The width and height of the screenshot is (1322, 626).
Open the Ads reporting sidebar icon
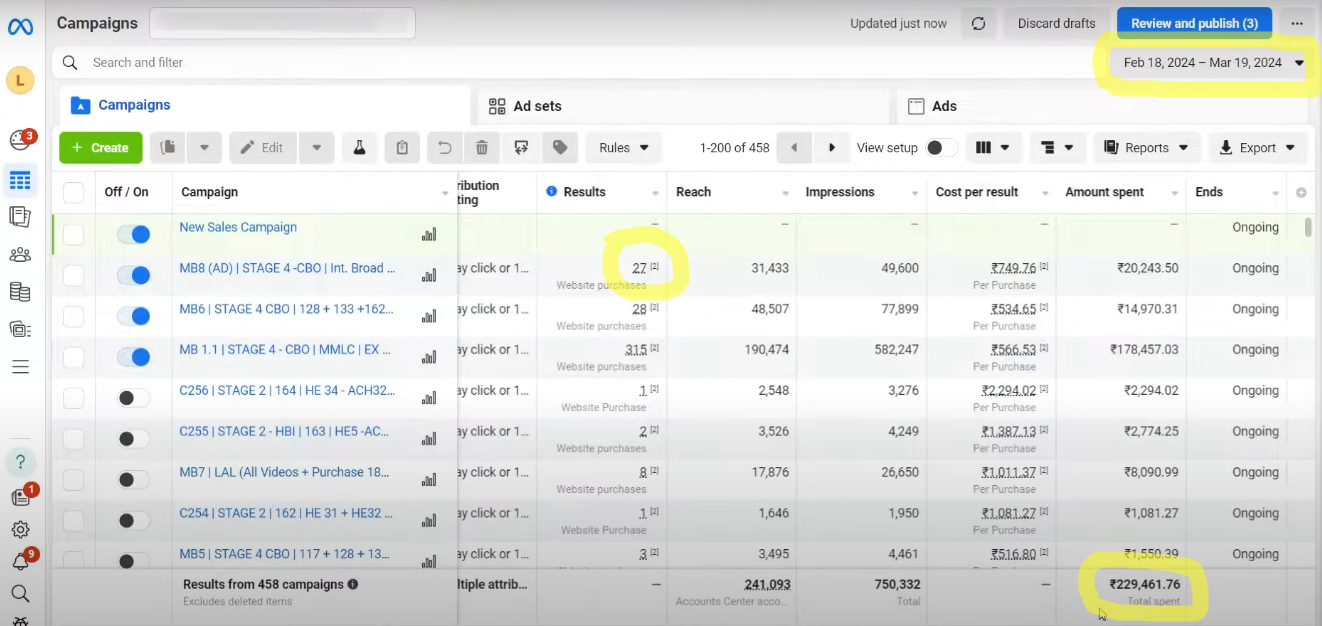(x=20, y=216)
